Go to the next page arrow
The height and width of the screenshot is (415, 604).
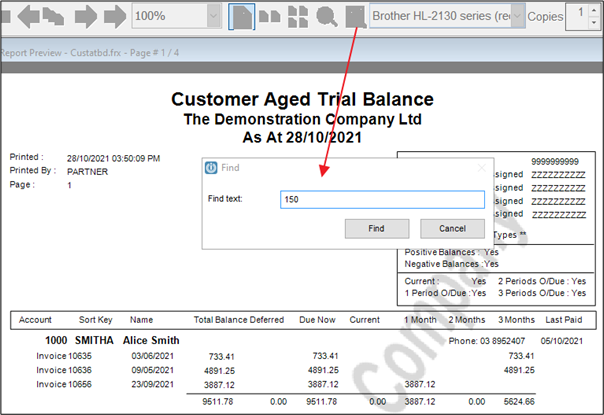86,16
